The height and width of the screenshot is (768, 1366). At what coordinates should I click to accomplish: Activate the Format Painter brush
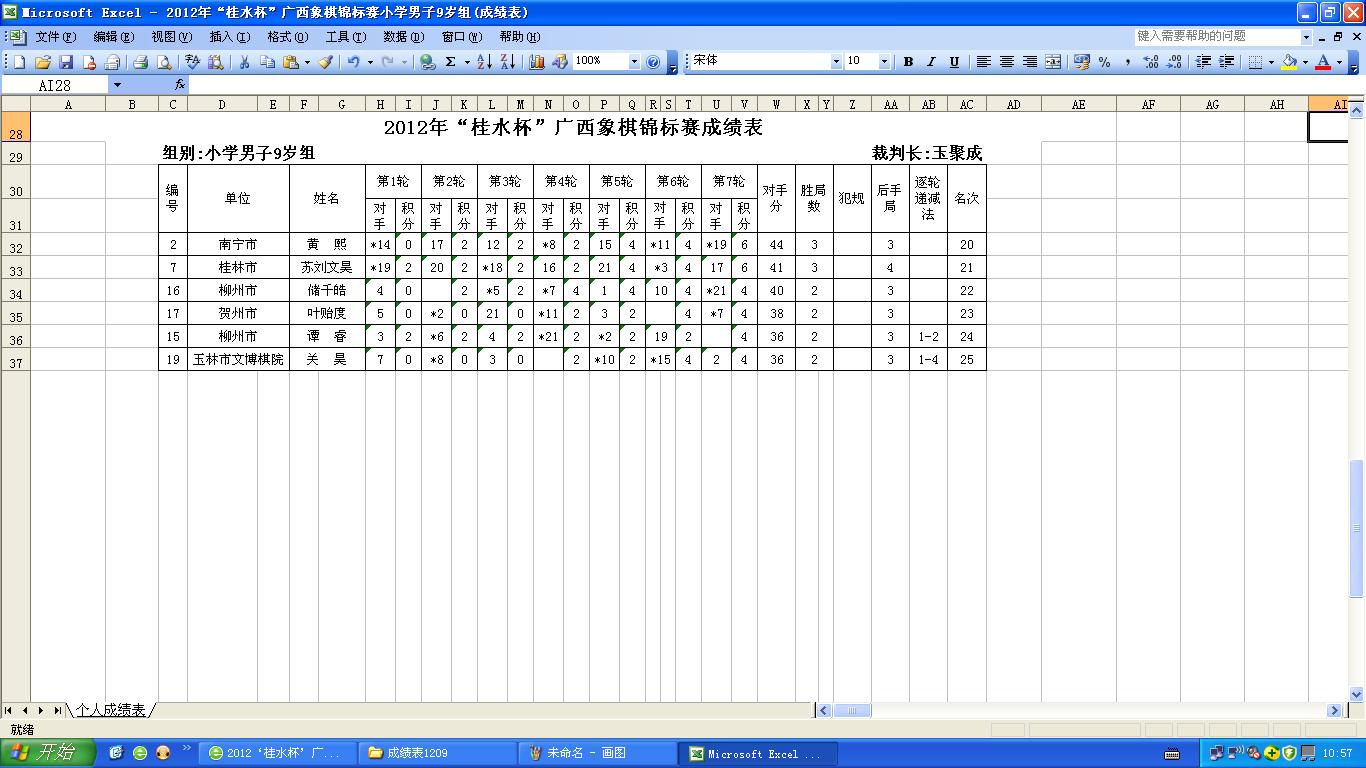coord(325,62)
